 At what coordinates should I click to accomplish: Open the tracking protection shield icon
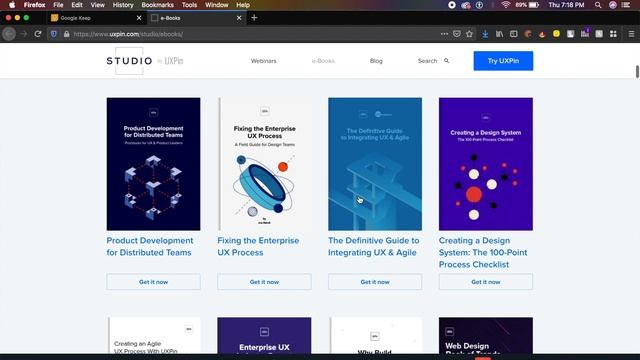(x=53, y=34)
